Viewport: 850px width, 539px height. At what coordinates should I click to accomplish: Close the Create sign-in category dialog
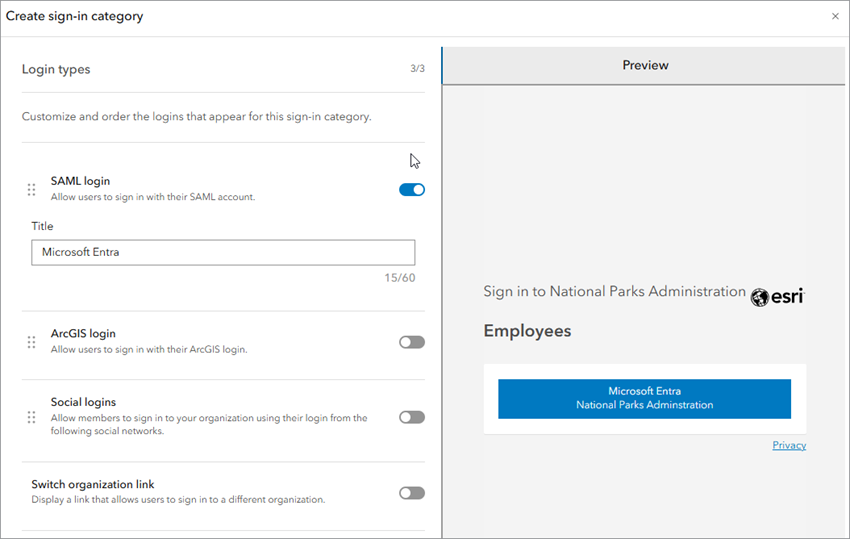[835, 16]
